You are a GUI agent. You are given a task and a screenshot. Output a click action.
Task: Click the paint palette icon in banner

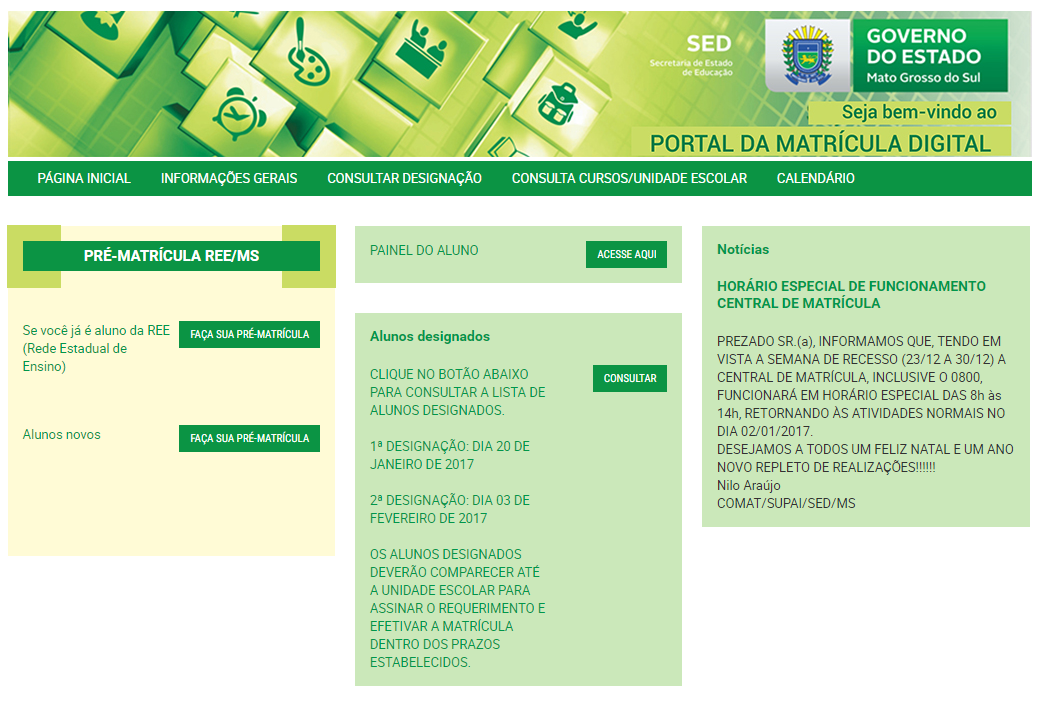306,55
